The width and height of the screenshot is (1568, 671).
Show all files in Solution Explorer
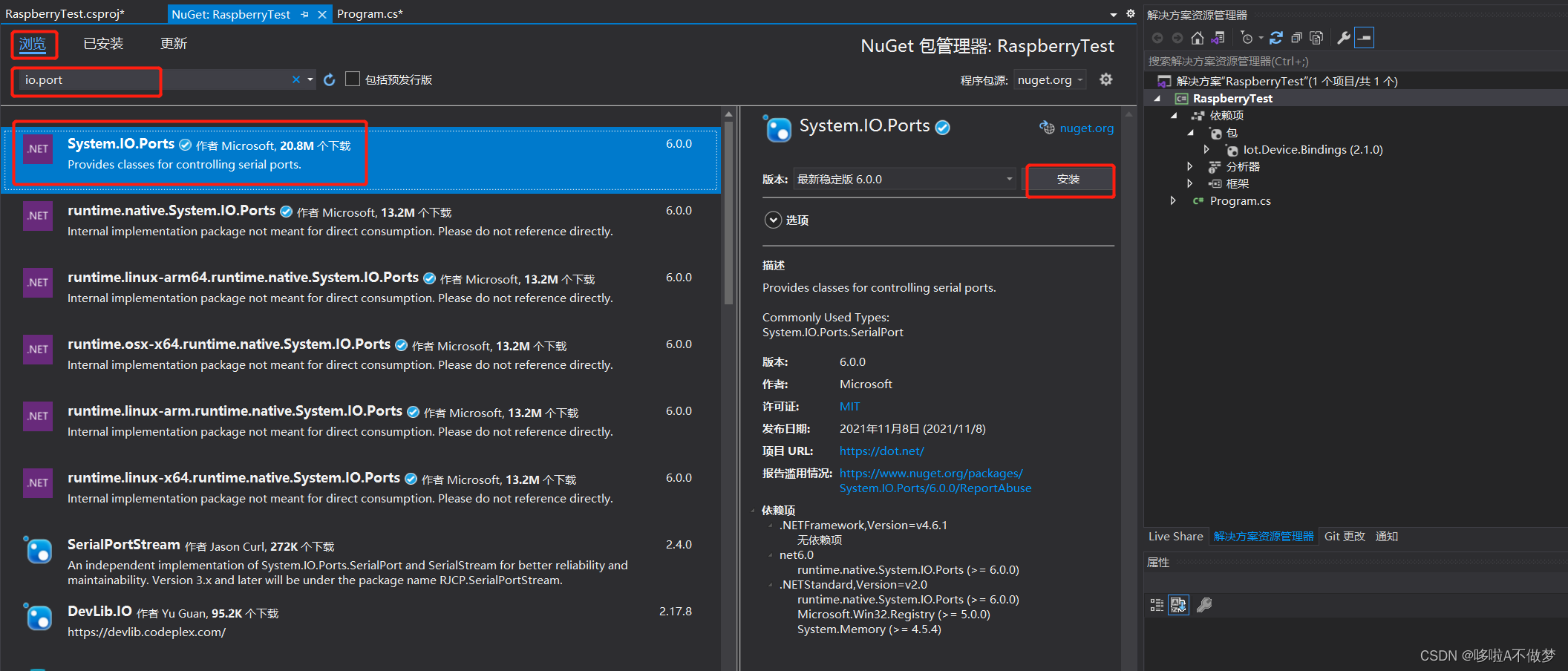1316,38
